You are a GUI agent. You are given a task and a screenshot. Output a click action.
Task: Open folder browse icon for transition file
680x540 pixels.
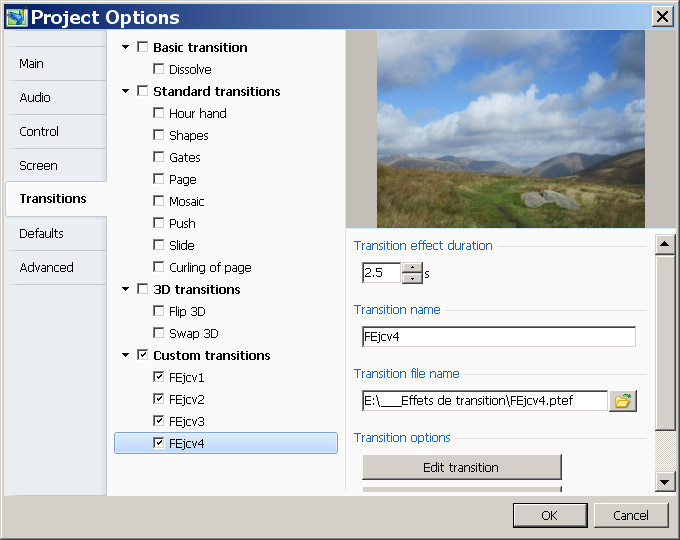(623, 401)
